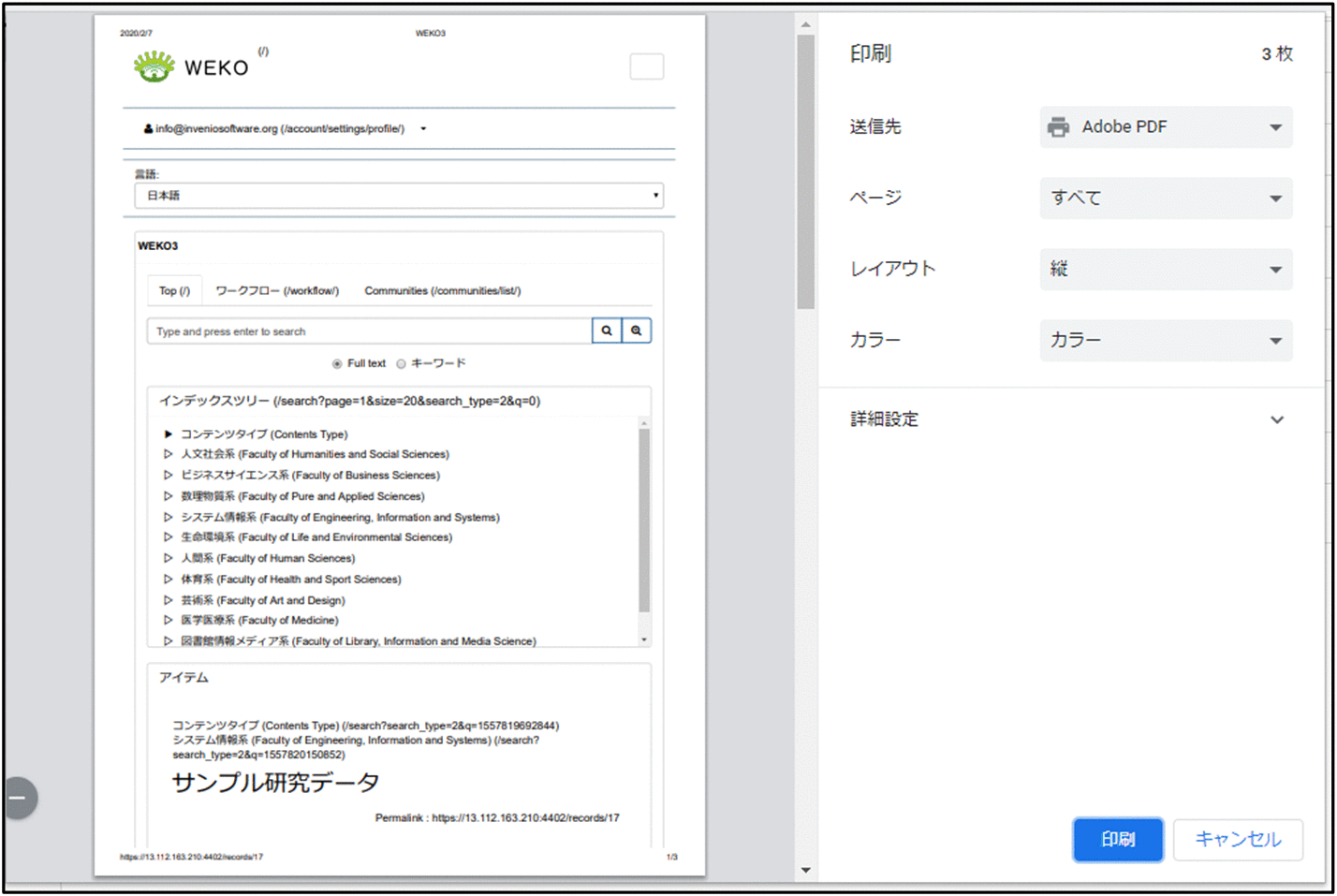Click the WEKO logo icon

[154, 66]
